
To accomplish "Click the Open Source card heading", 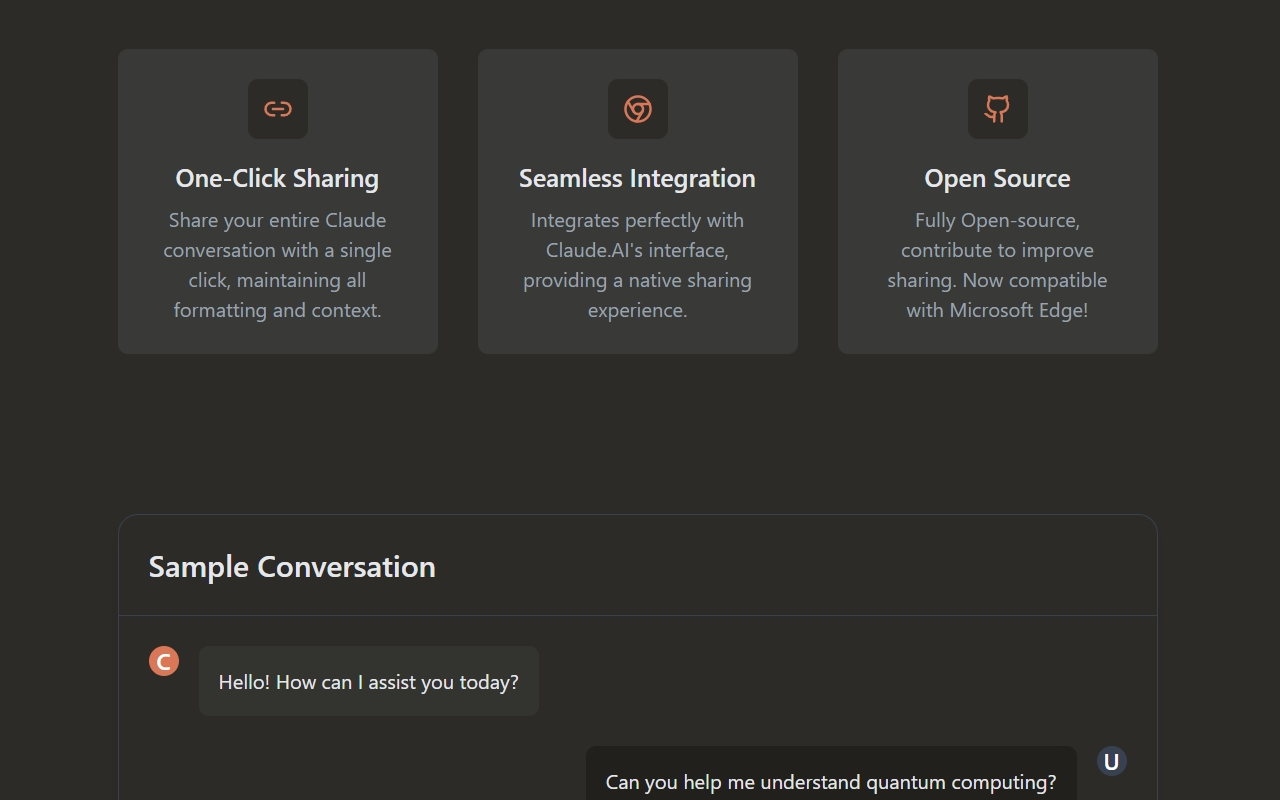I will (997, 178).
